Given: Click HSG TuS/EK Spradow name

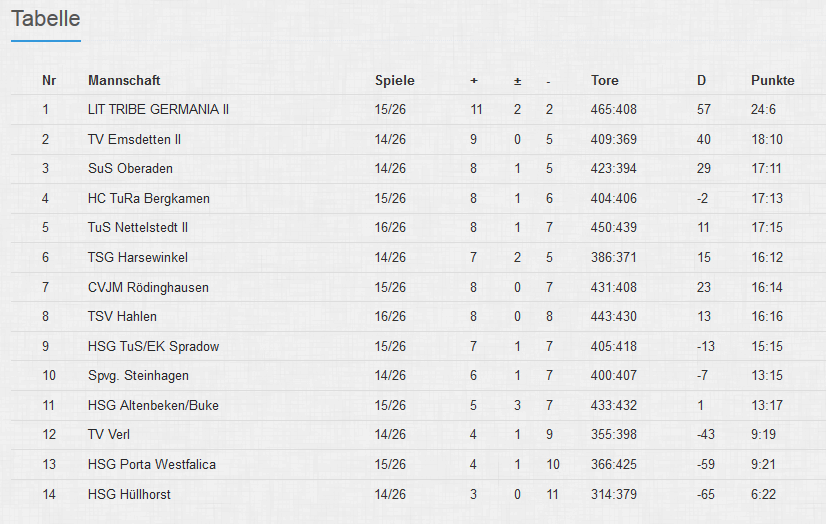Looking at the screenshot, I should [x=153, y=346].
